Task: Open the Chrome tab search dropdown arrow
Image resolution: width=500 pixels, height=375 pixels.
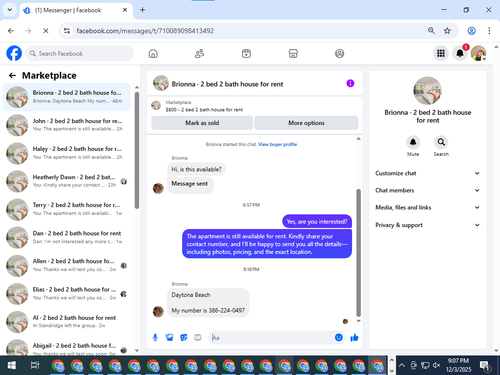Action: tap(10, 10)
